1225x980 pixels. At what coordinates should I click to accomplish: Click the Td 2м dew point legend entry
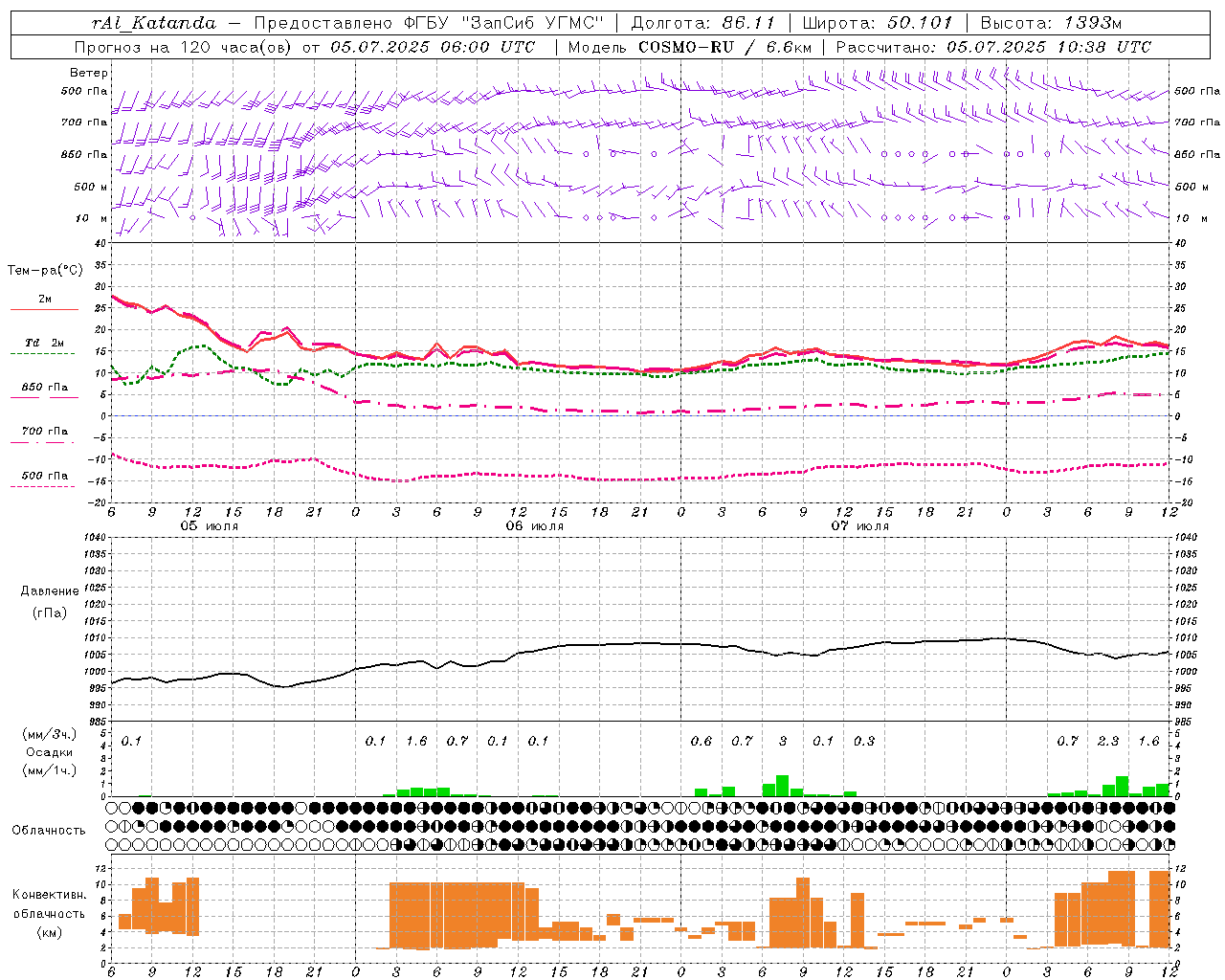(45, 343)
